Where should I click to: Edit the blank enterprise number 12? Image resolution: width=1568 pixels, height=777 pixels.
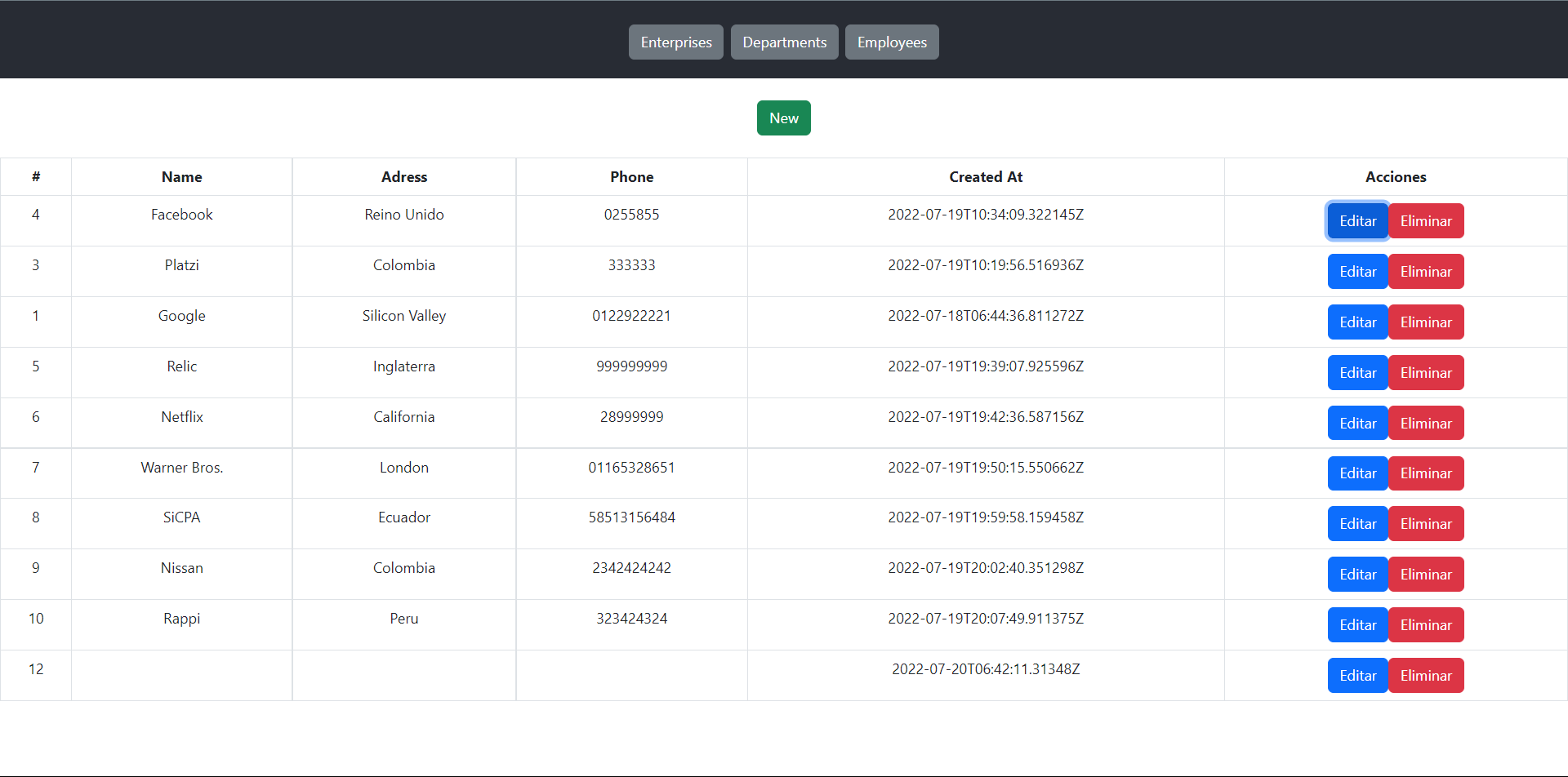pyautogui.click(x=1357, y=676)
